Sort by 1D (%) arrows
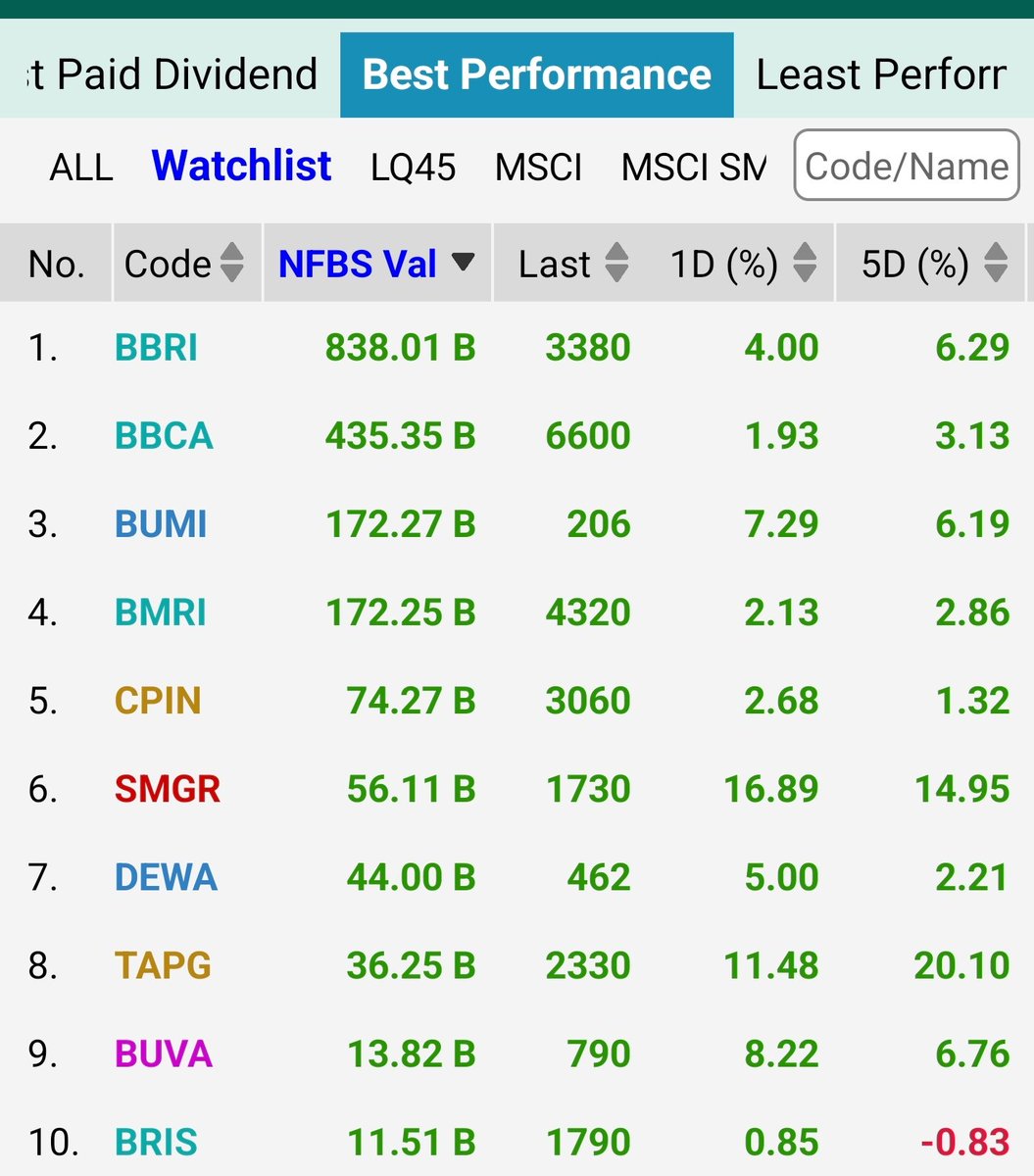 point(805,263)
